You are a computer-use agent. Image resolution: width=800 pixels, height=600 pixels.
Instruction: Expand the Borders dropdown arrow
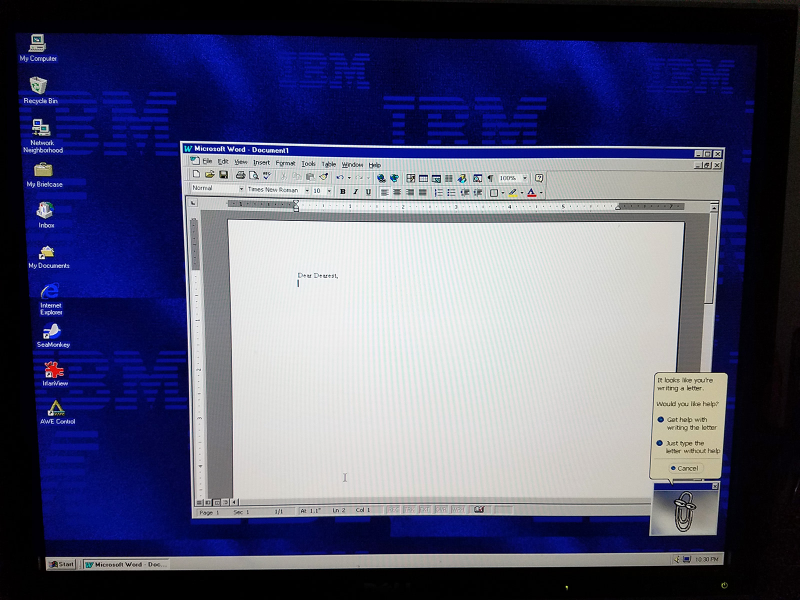click(503, 193)
